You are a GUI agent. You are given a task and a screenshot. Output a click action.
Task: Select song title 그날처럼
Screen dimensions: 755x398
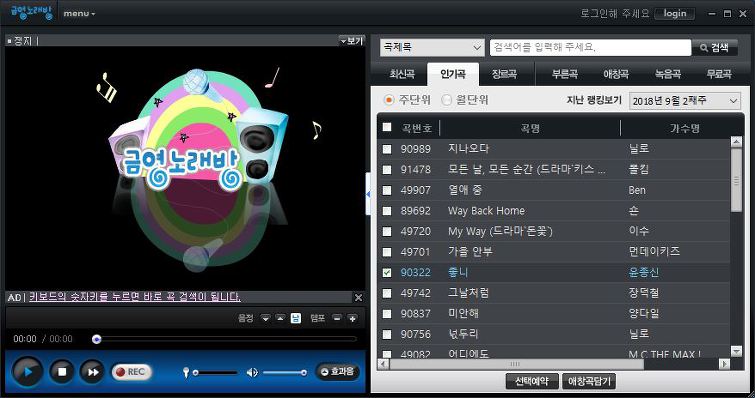coord(469,293)
